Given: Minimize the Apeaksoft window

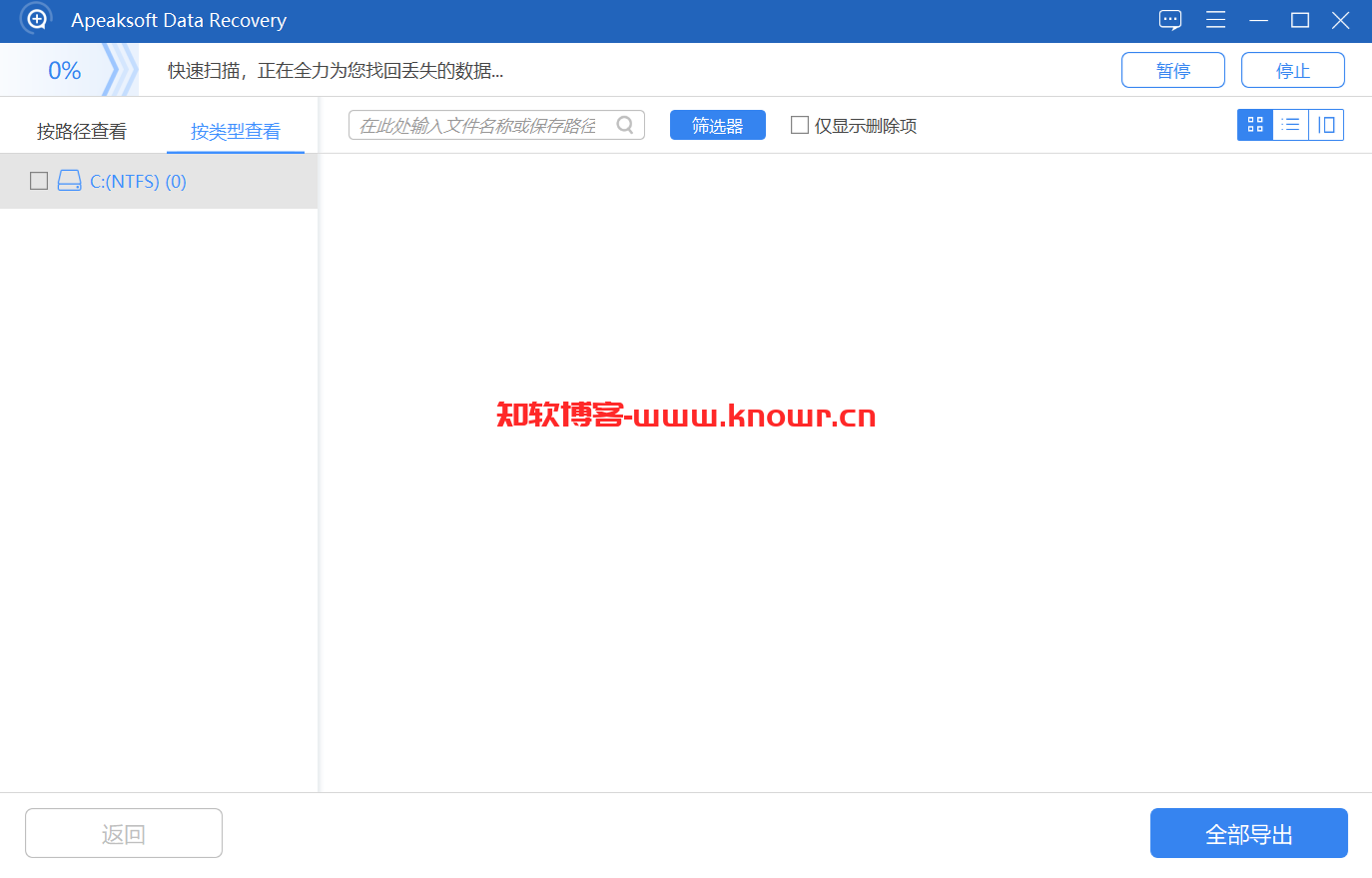Looking at the screenshot, I should [x=1258, y=20].
